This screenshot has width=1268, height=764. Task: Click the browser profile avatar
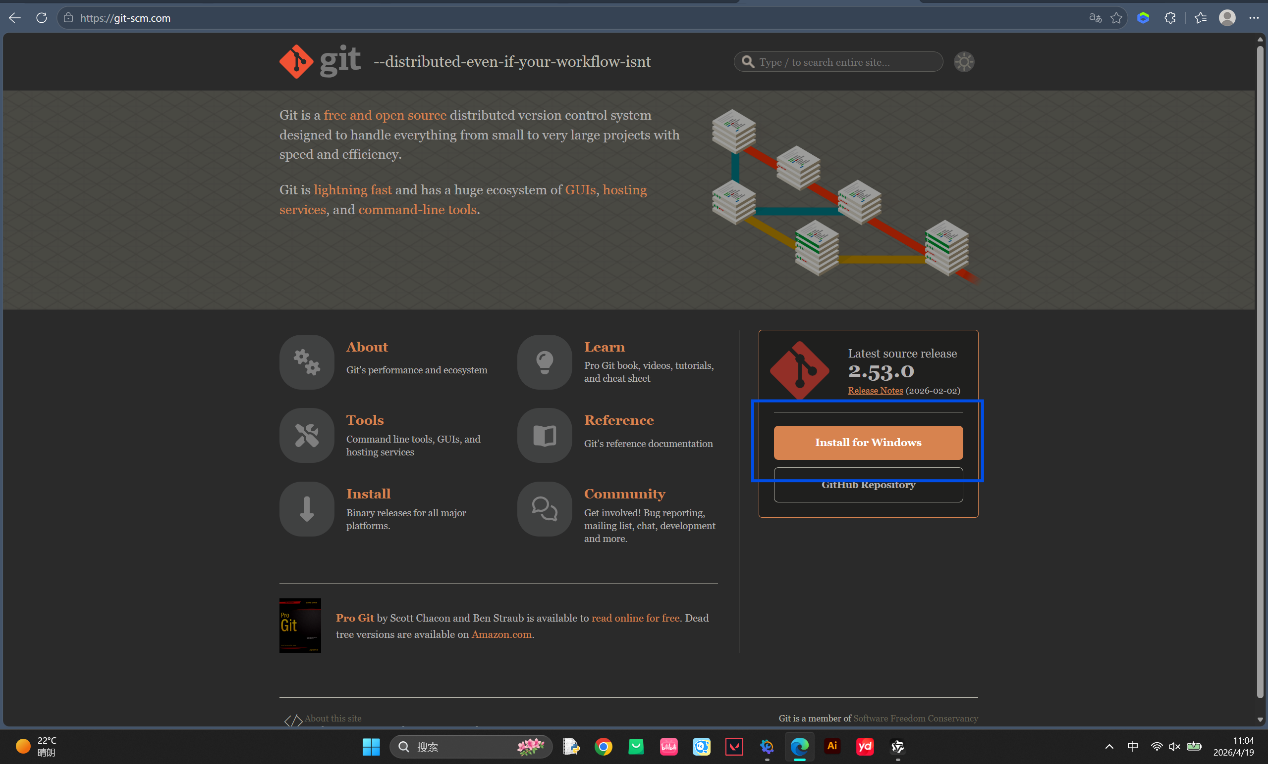click(1227, 18)
